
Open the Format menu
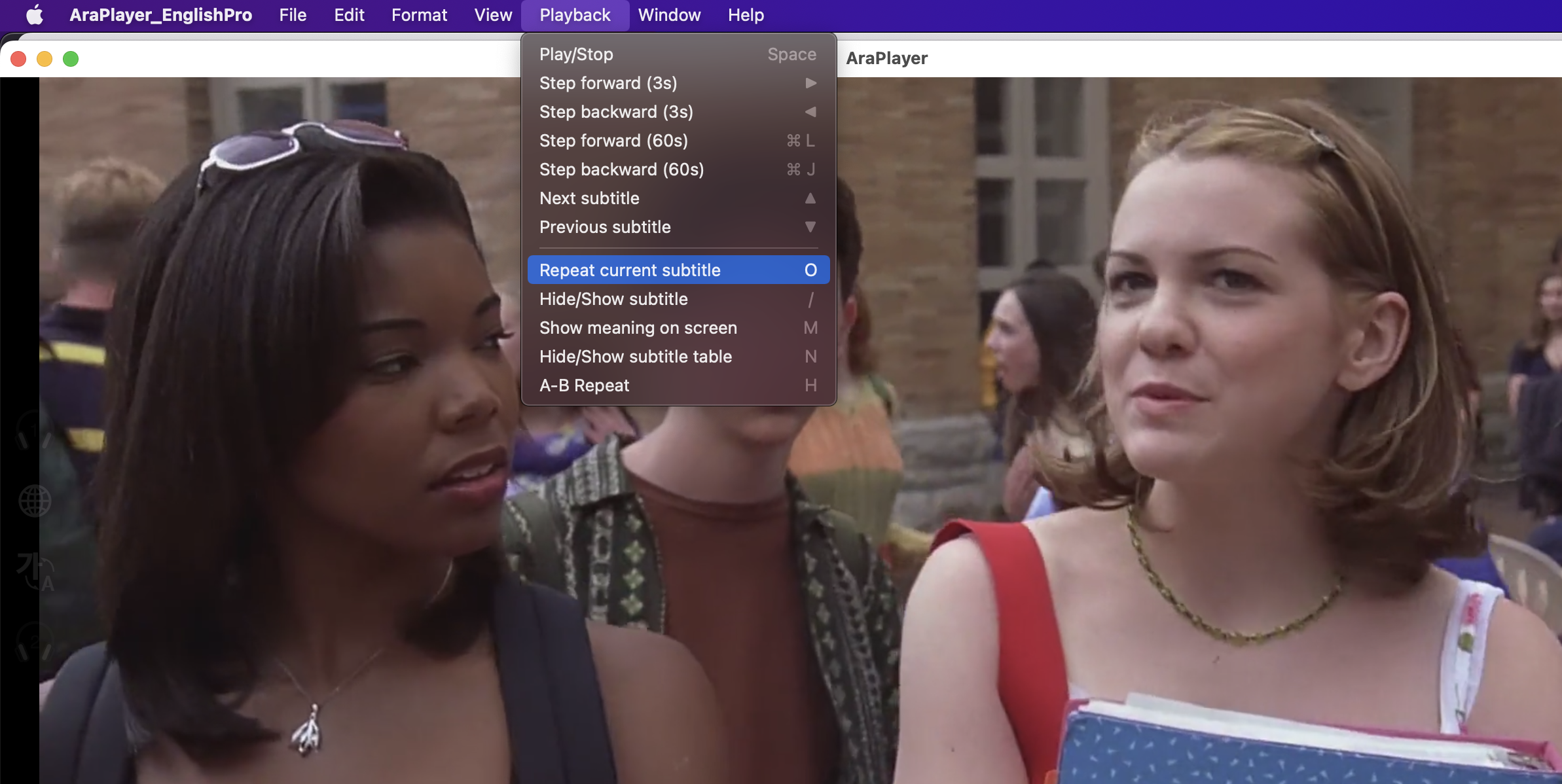(x=419, y=15)
